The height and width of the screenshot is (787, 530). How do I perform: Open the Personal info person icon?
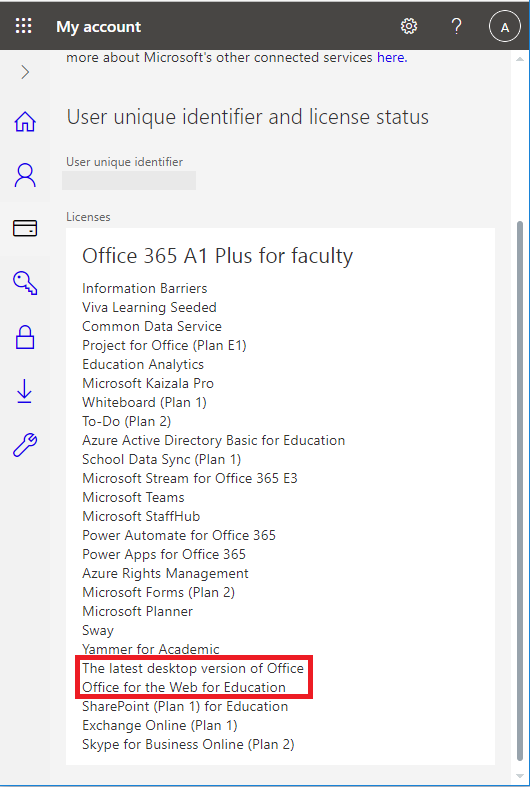point(25,175)
